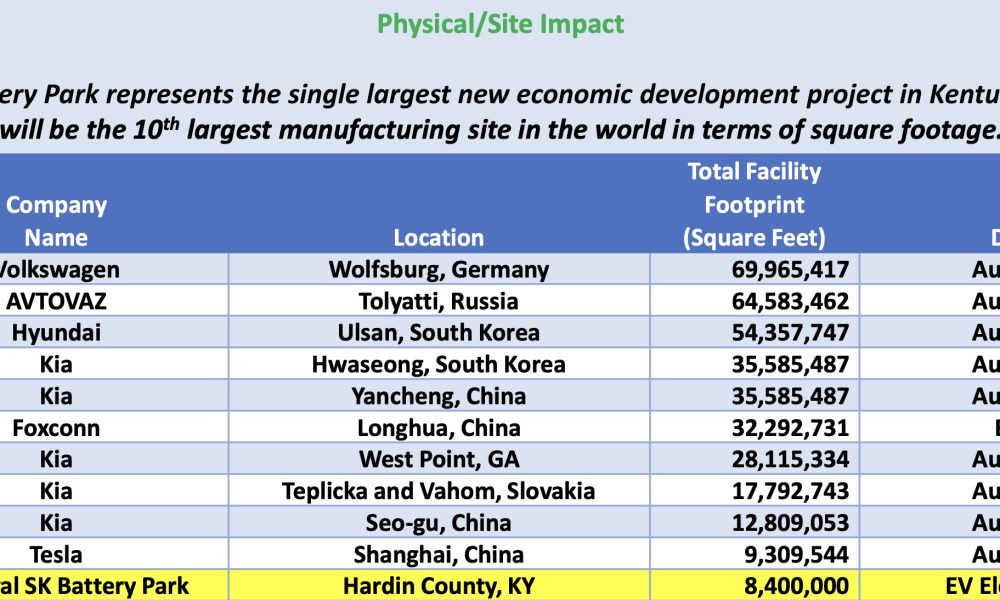Screen dimensions: 1000x600
Task: Click the Kia cell in the Slovakia row
Action: (114, 491)
